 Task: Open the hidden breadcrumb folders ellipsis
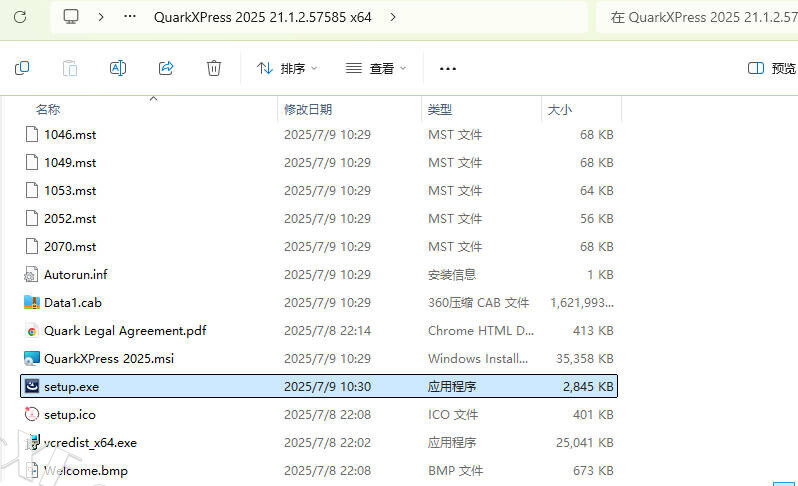pos(130,17)
